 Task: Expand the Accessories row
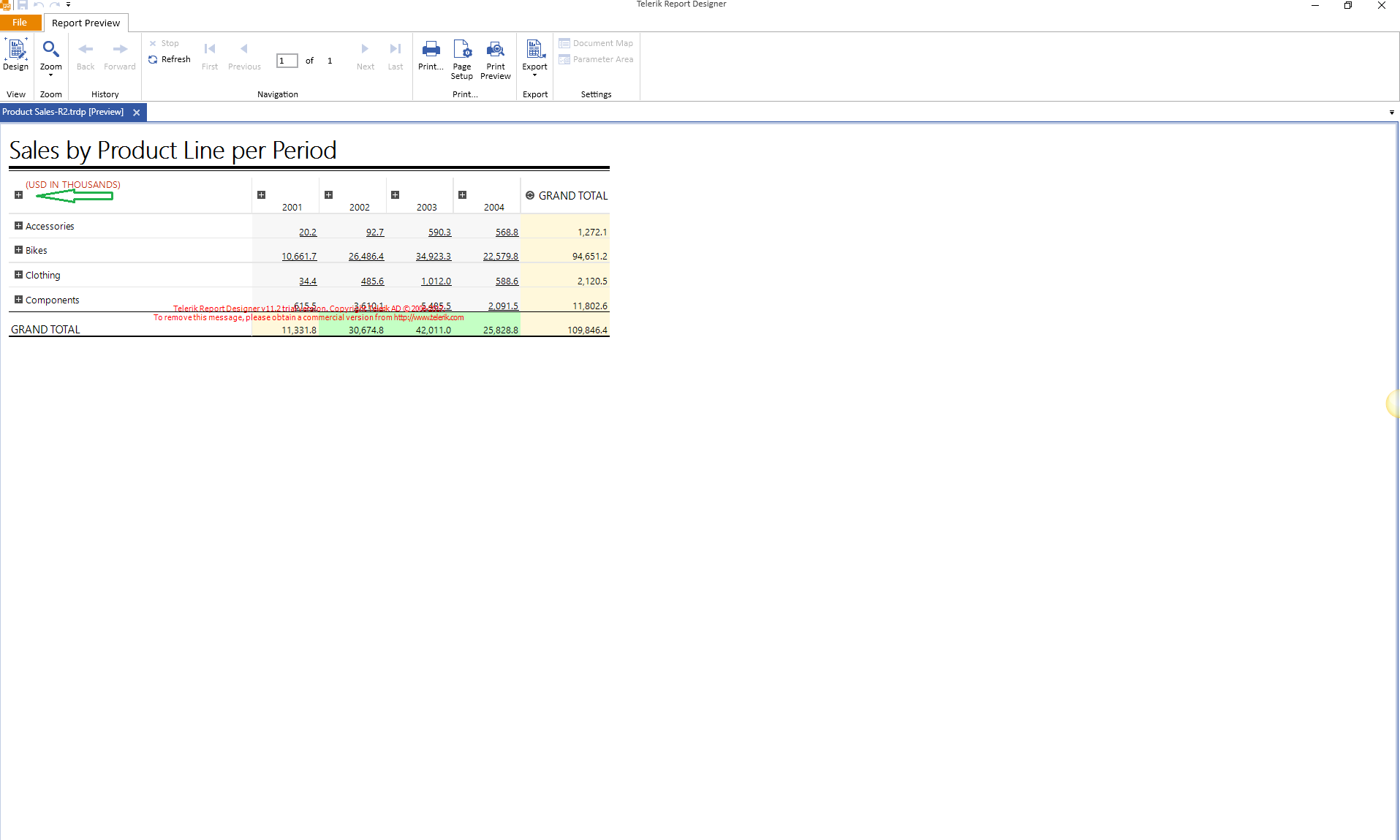(x=18, y=225)
